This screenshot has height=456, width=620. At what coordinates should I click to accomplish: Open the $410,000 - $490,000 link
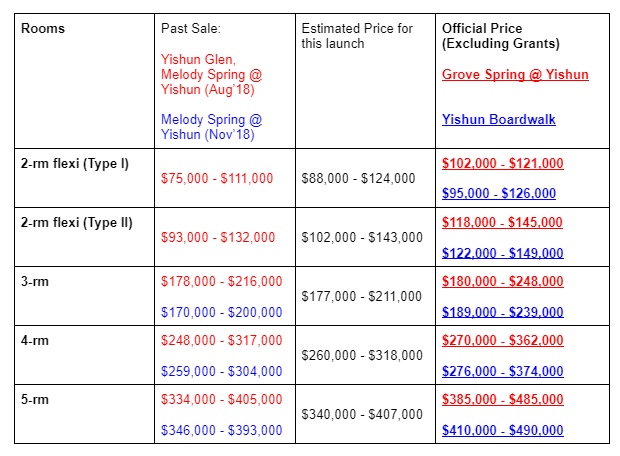click(503, 430)
